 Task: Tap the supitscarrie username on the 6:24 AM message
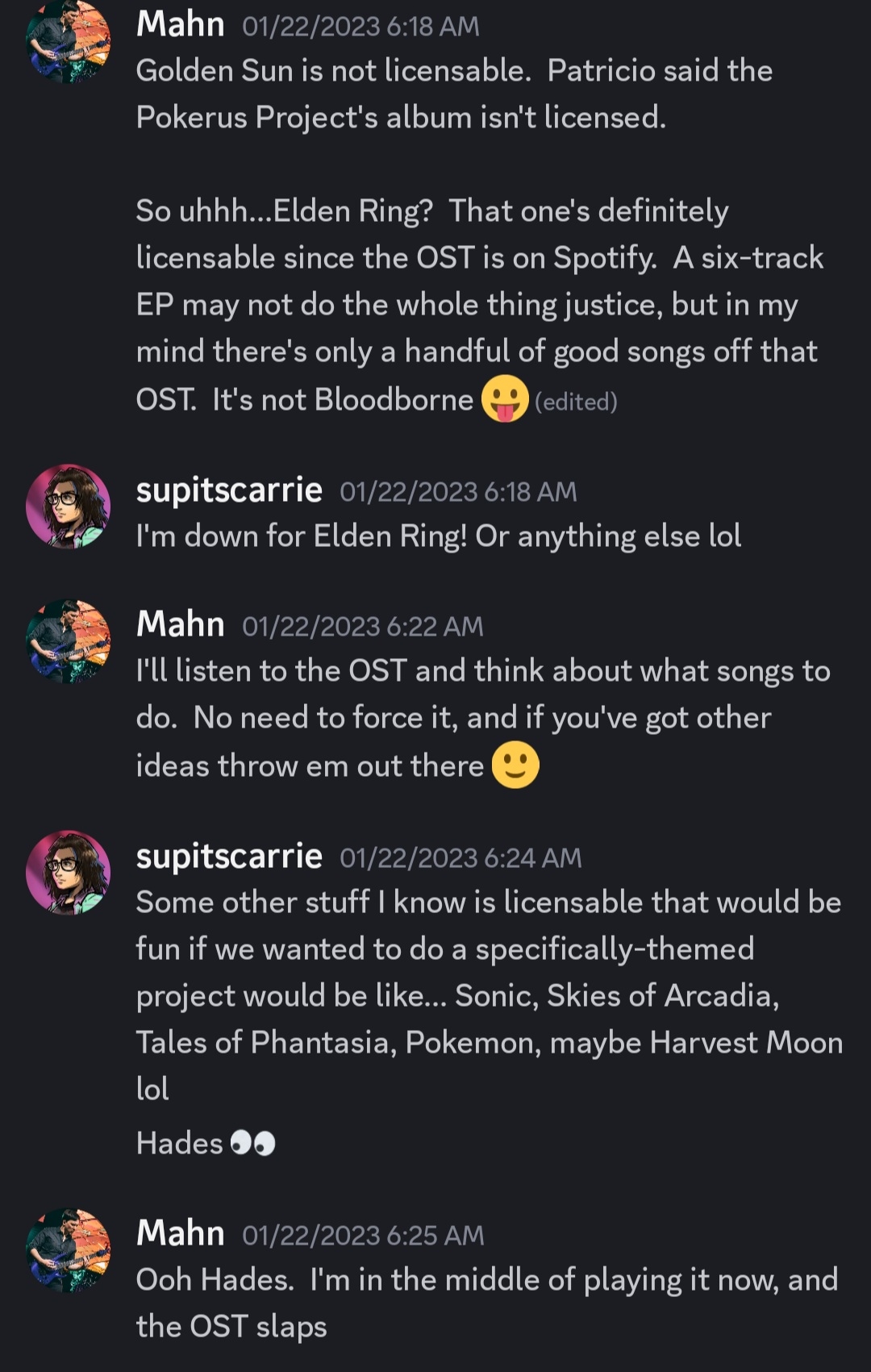[x=229, y=857]
